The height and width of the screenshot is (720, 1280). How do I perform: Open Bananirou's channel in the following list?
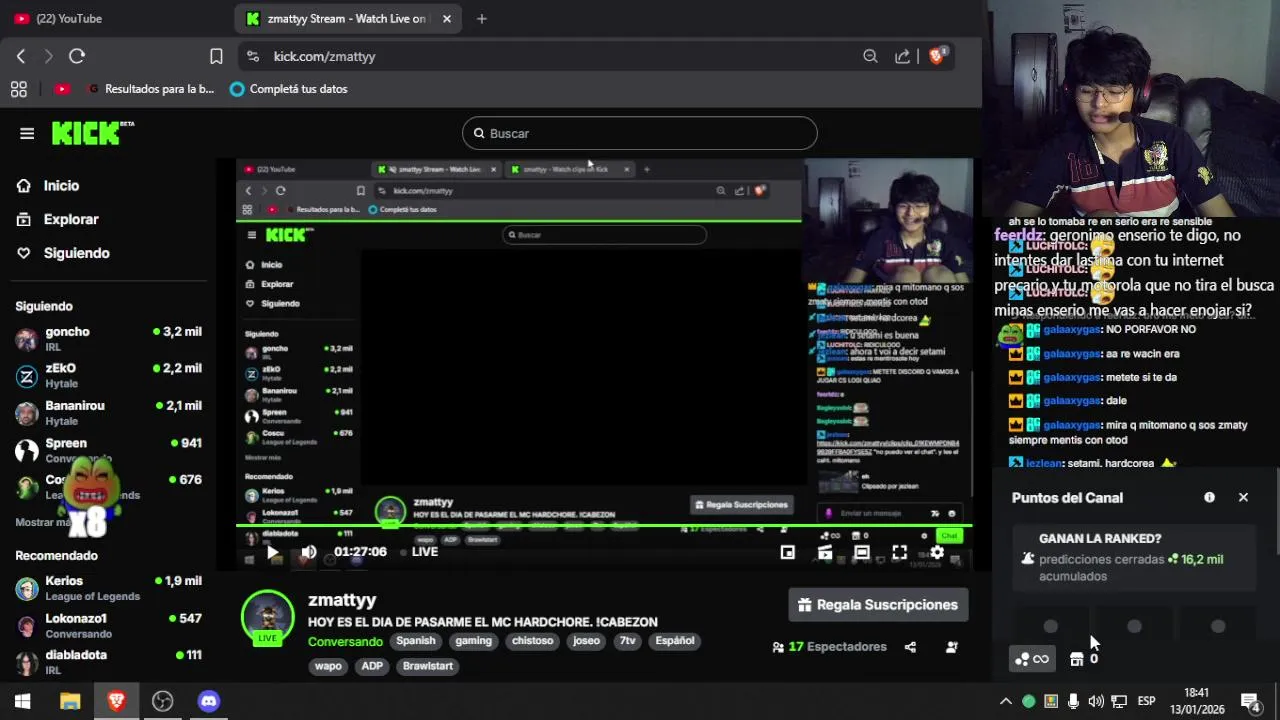point(108,413)
